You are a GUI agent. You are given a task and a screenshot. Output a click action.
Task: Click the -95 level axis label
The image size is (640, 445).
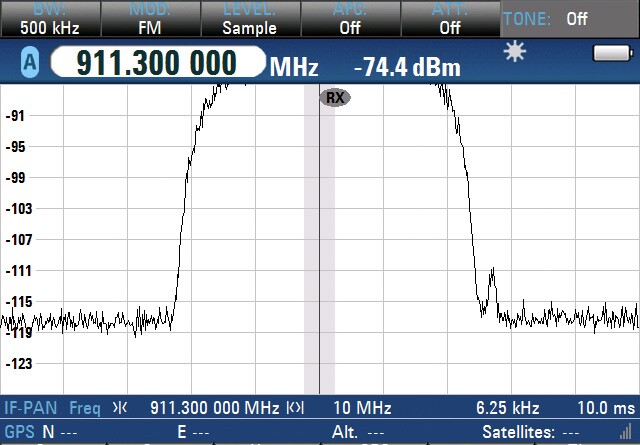coord(15,147)
